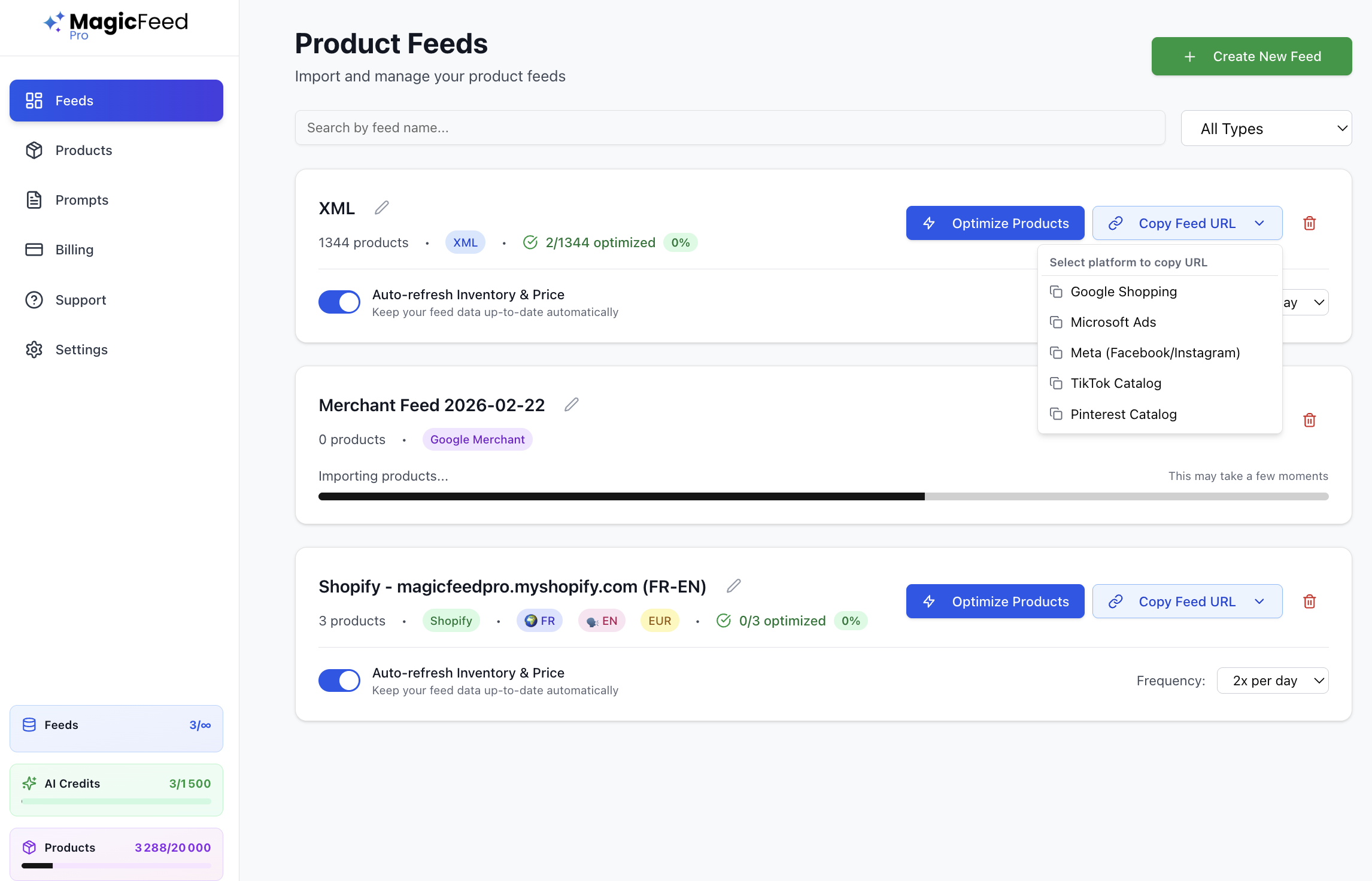1372x881 pixels.
Task: Disable Auto-refresh Inventory & Price for XML feed
Action: pos(339,302)
